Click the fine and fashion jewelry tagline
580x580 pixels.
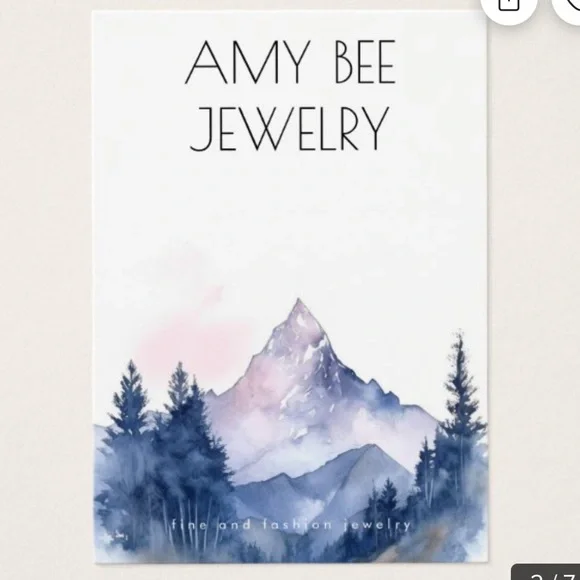pyautogui.click(x=291, y=525)
